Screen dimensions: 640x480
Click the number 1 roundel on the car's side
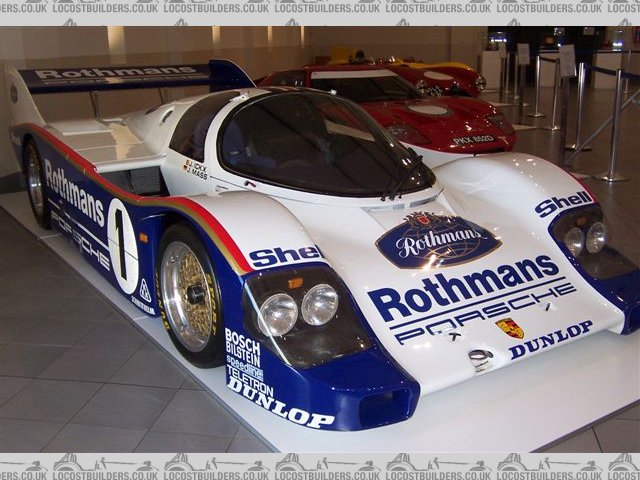coord(122,246)
